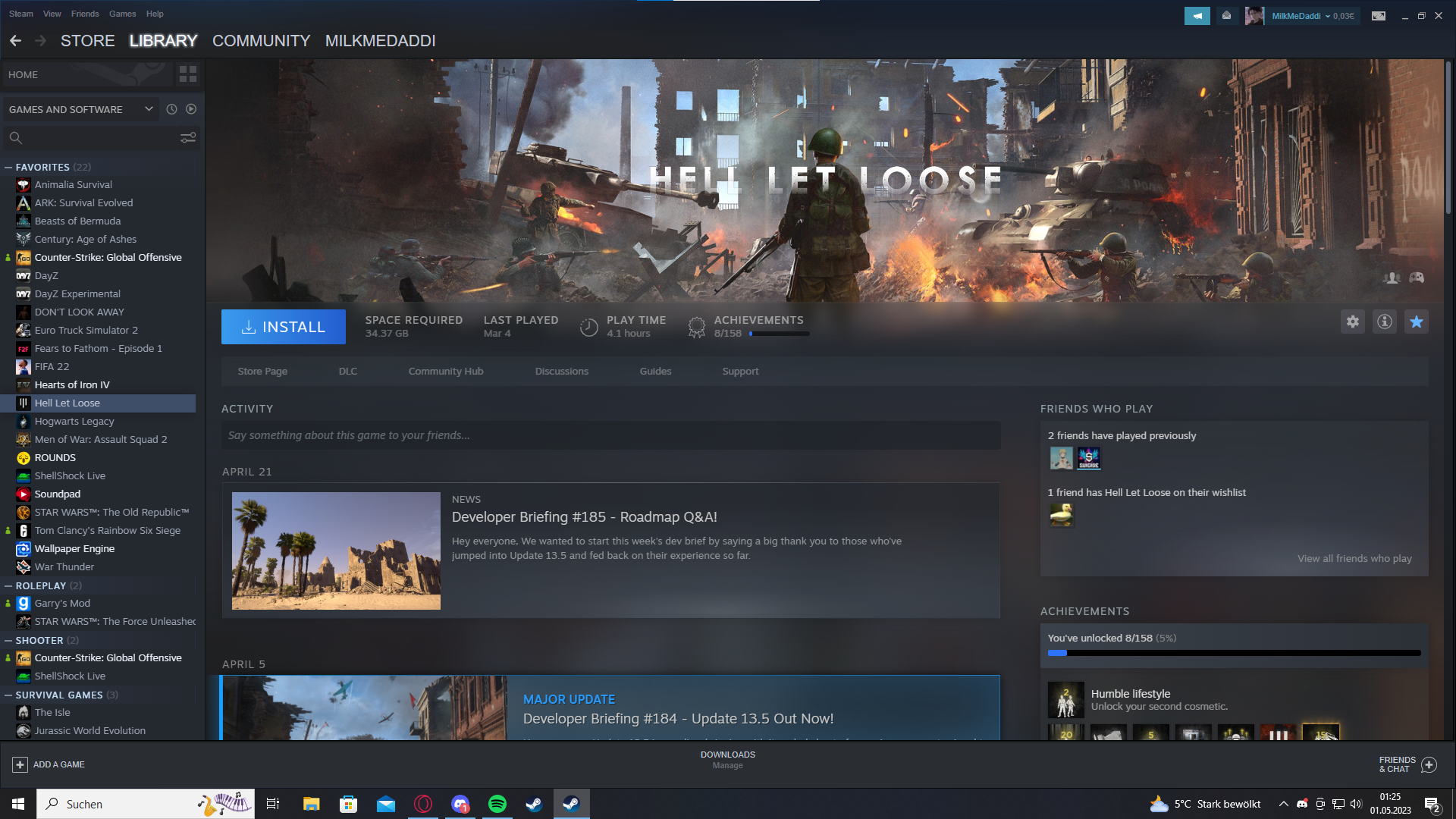Open the Community Hub link
1456x819 pixels.
(x=446, y=371)
